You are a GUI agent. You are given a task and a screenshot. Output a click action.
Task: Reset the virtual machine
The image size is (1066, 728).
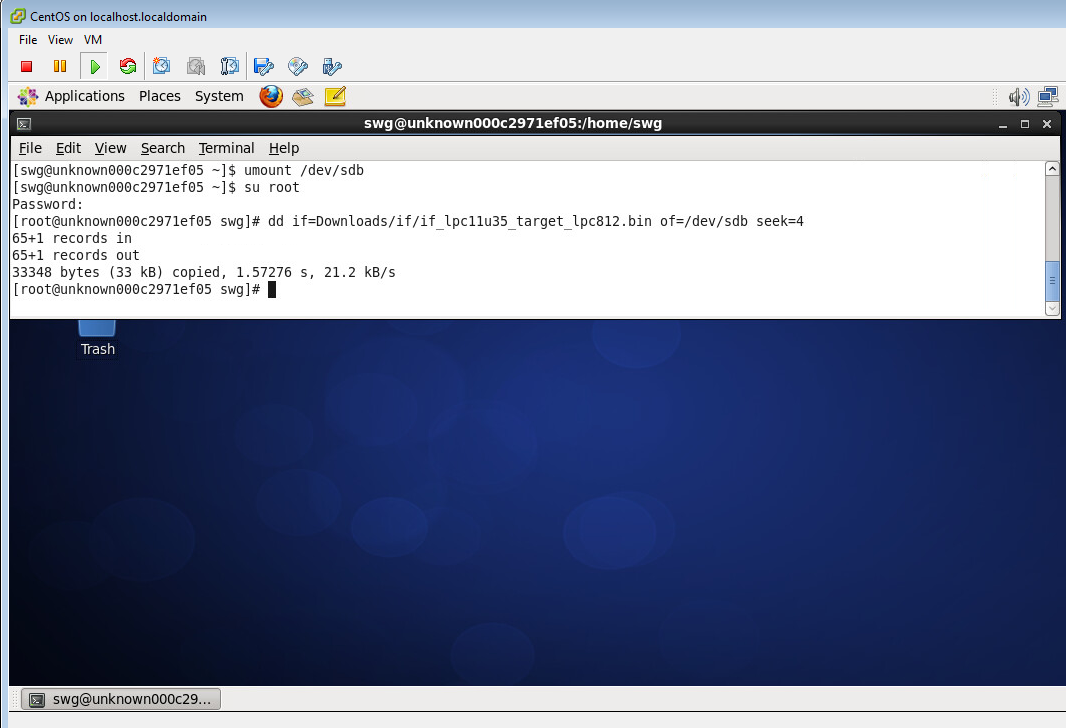click(x=128, y=67)
